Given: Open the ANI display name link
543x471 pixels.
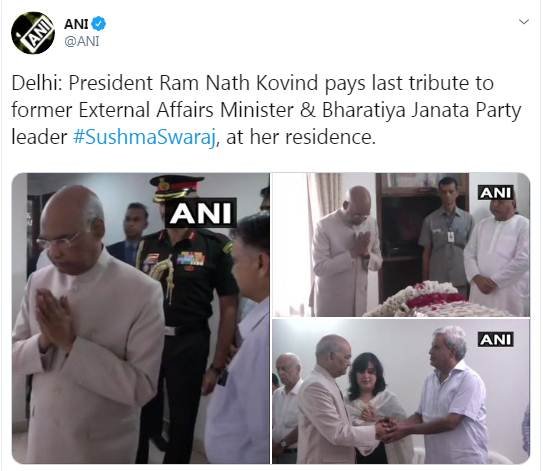Looking at the screenshot, I should pos(76,24).
